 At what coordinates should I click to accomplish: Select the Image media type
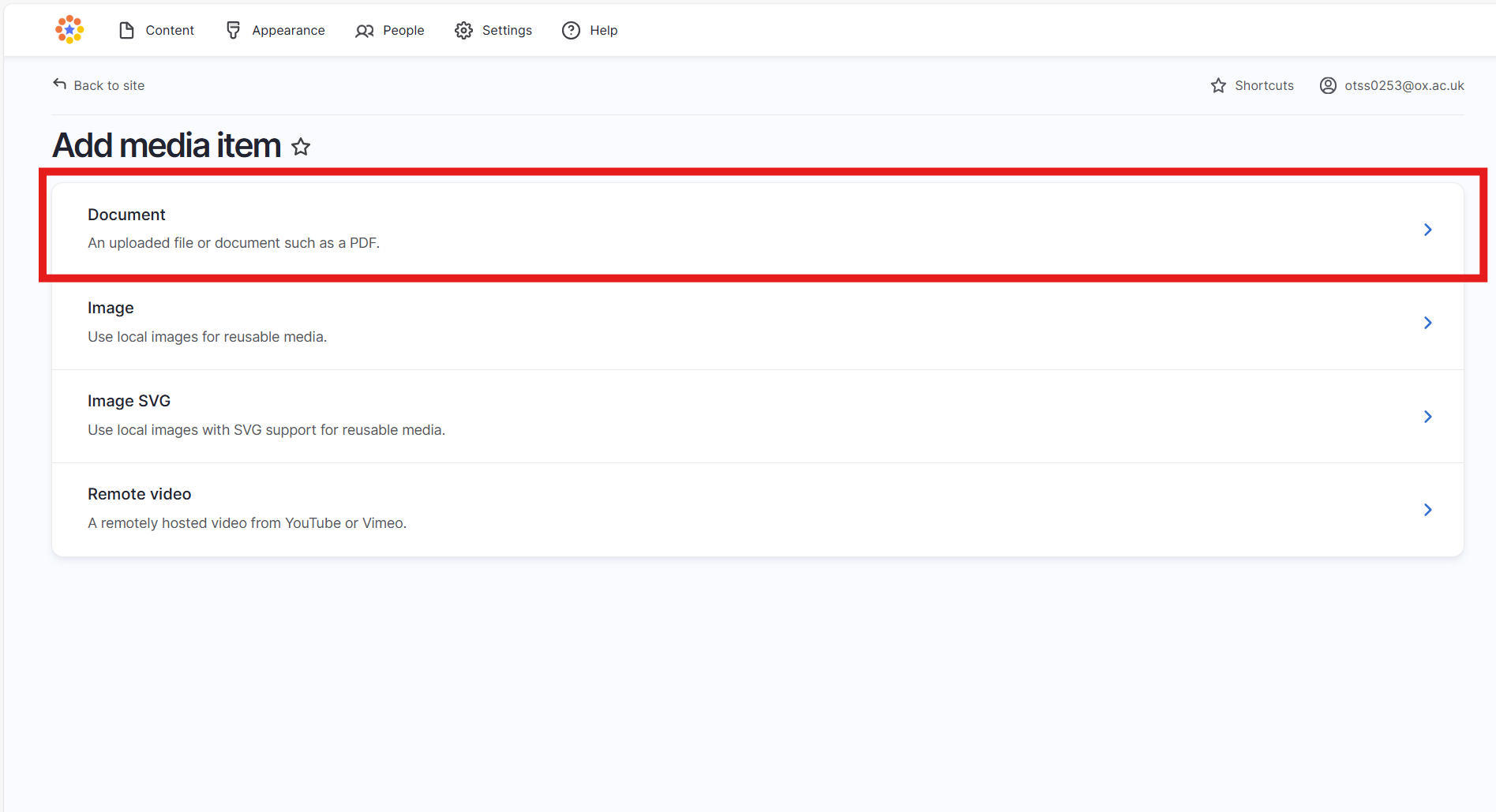pyautogui.click(x=111, y=307)
